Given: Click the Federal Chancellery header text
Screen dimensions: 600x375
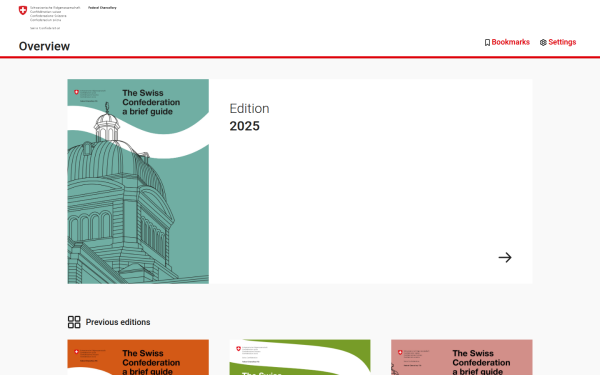Looking at the screenshot, I should 102,8.
